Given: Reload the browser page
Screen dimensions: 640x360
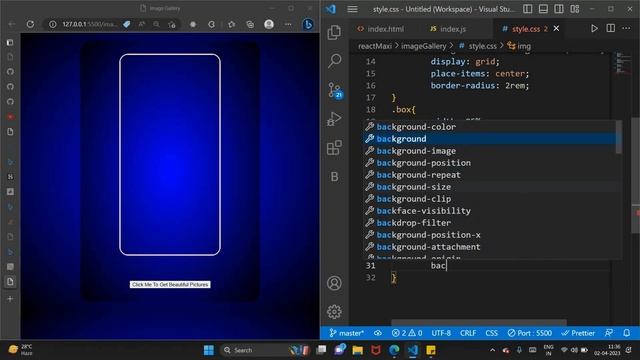Looking at the screenshot, I should (30, 24).
